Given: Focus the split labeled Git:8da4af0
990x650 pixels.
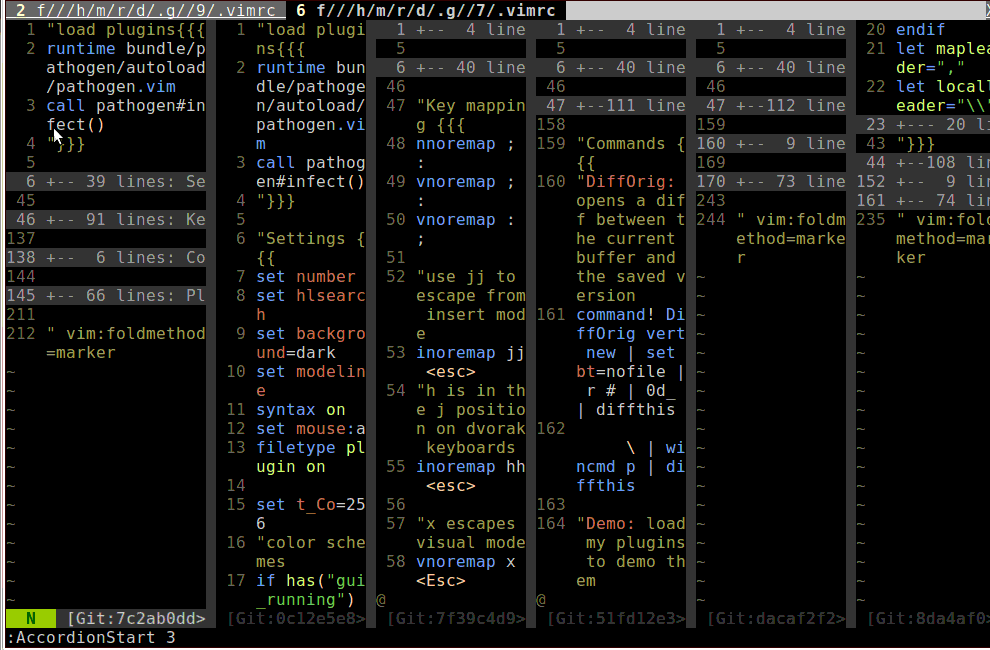Looking at the screenshot, I should tap(928, 618).
